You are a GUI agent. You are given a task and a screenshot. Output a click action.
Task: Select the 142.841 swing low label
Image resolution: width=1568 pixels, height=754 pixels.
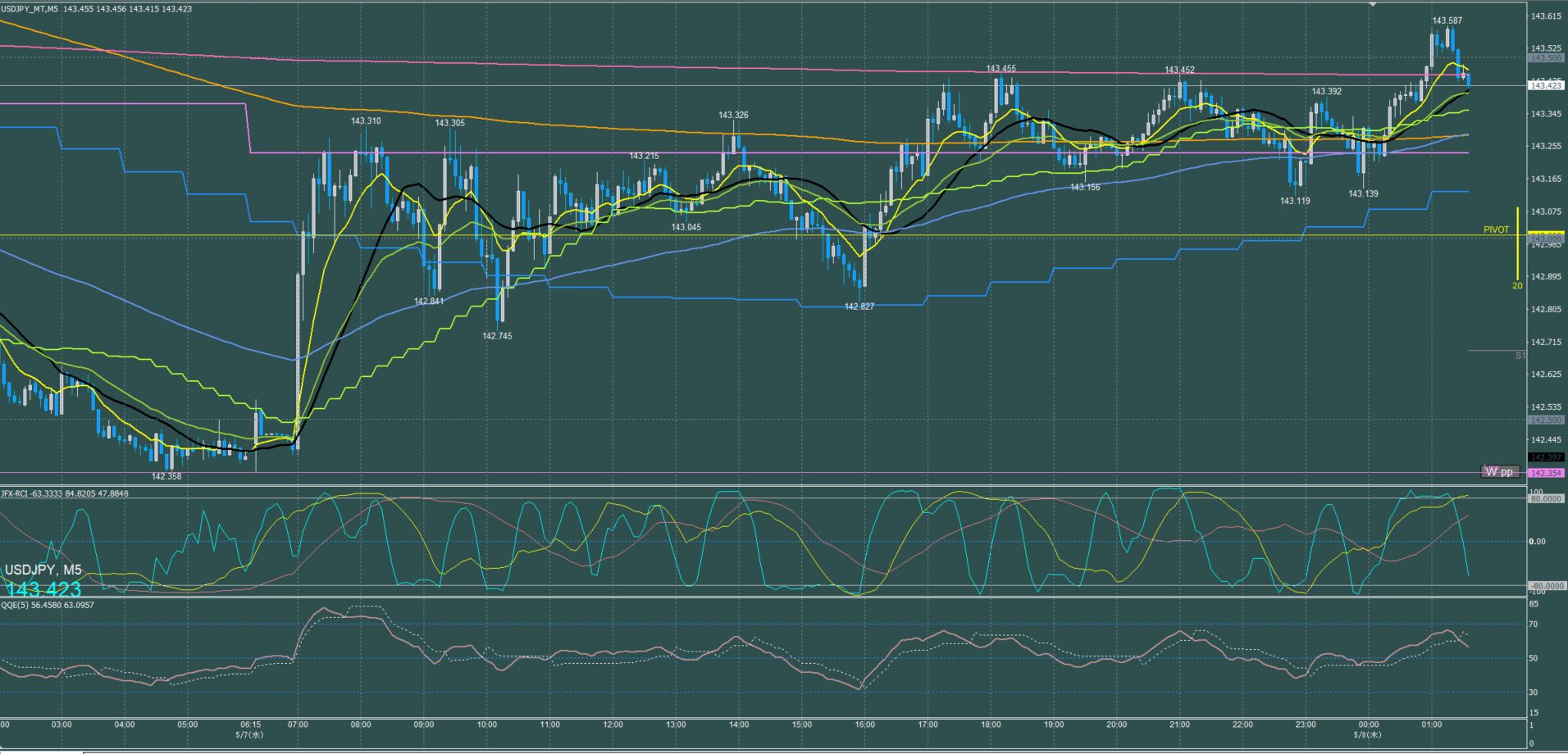(429, 302)
